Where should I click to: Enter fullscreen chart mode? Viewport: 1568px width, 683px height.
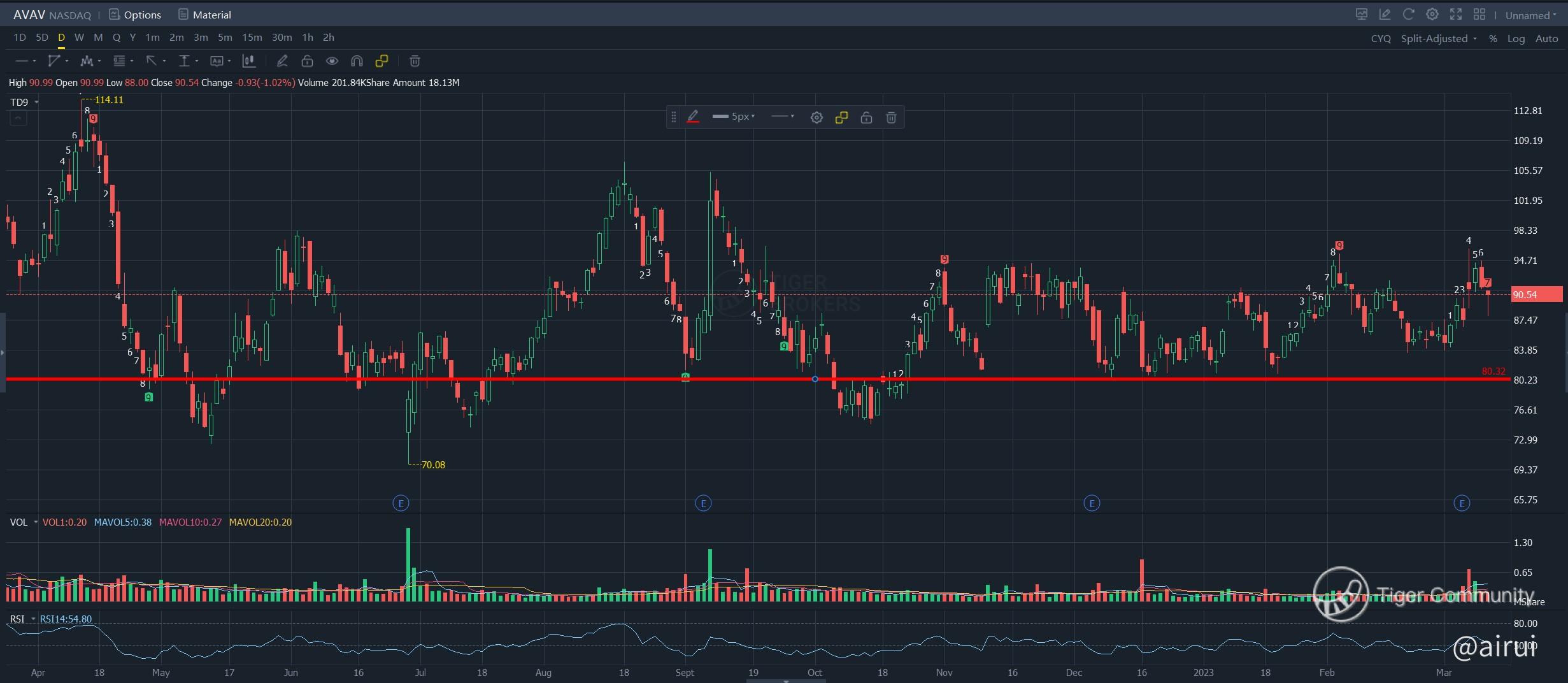click(1456, 15)
